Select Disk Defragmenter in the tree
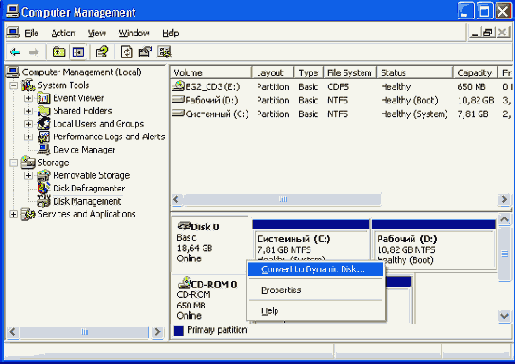 pyautogui.click(x=89, y=188)
